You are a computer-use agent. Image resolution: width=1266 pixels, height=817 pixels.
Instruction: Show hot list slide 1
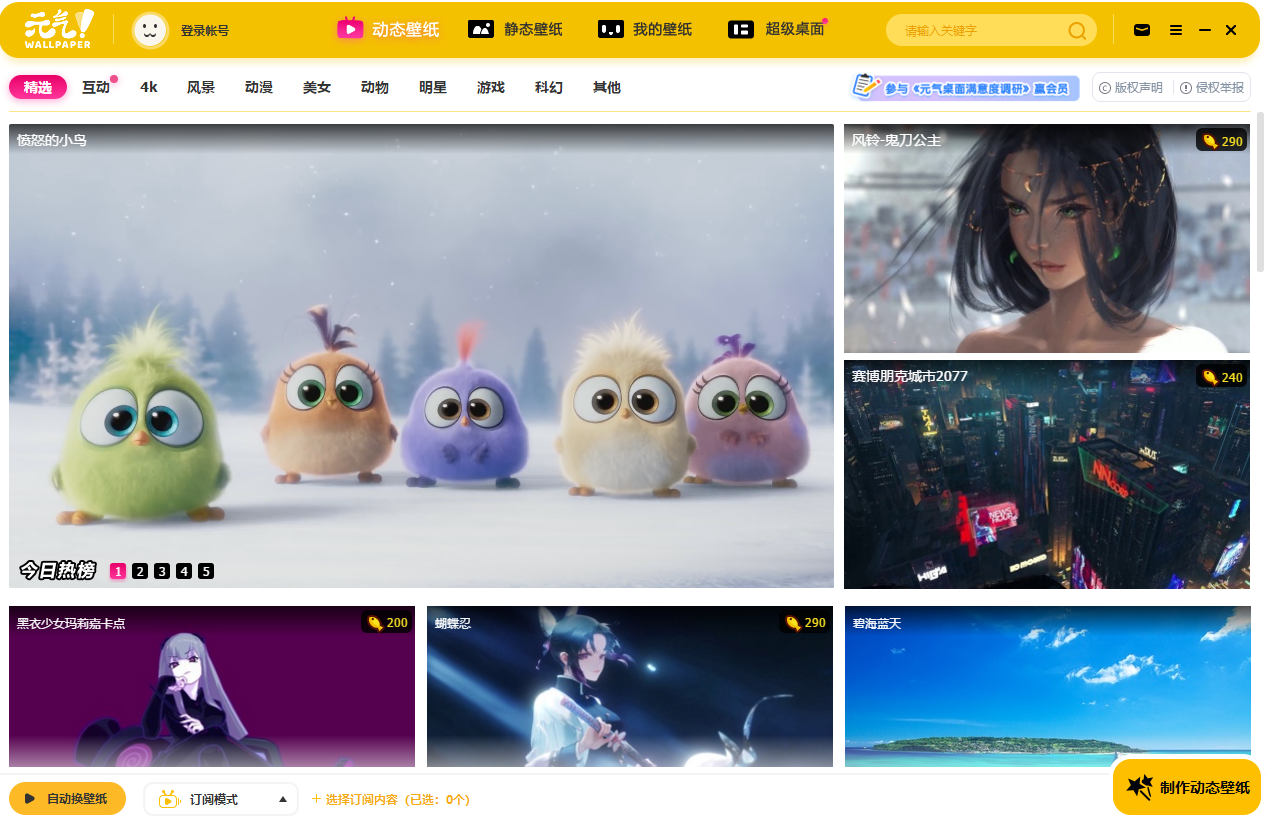[x=118, y=571]
